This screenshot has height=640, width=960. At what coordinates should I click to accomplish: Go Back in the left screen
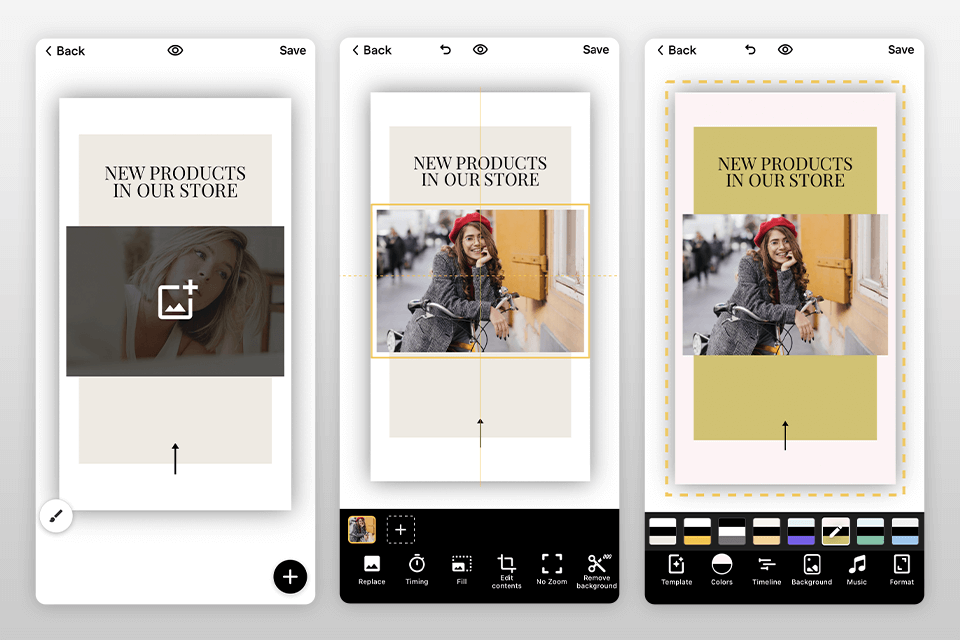65,51
